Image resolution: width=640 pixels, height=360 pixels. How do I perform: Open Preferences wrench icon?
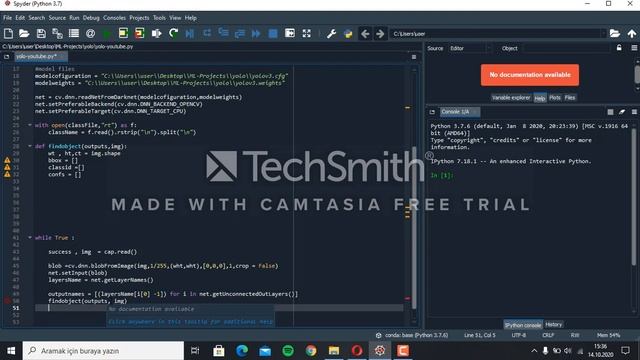tap(331, 33)
